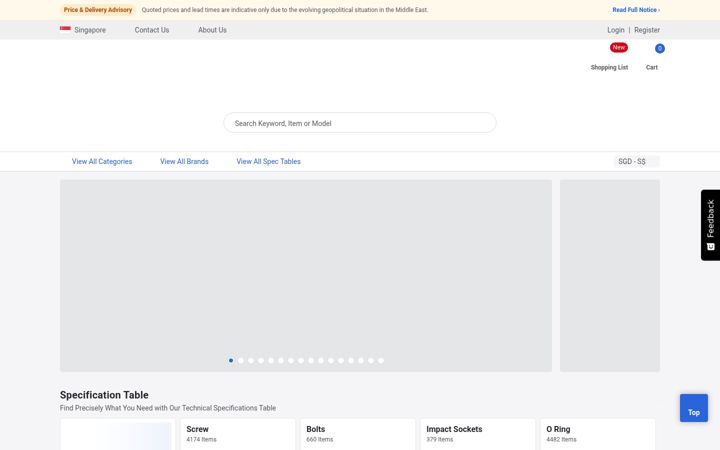The height and width of the screenshot is (450, 720).
Task: Select the first active carousel dot
Action: click(x=231, y=360)
